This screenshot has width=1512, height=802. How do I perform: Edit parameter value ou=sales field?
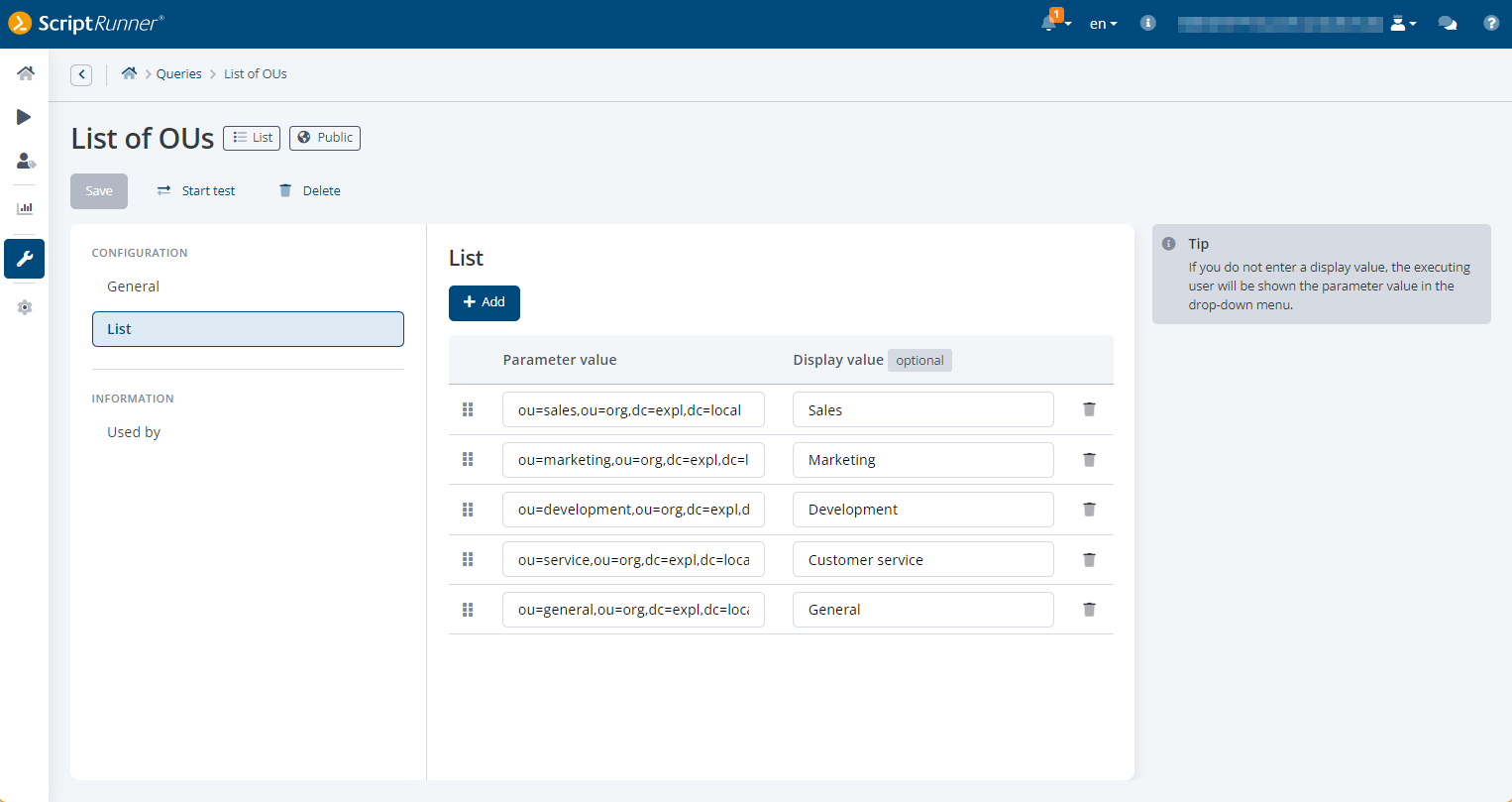click(x=633, y=409)
